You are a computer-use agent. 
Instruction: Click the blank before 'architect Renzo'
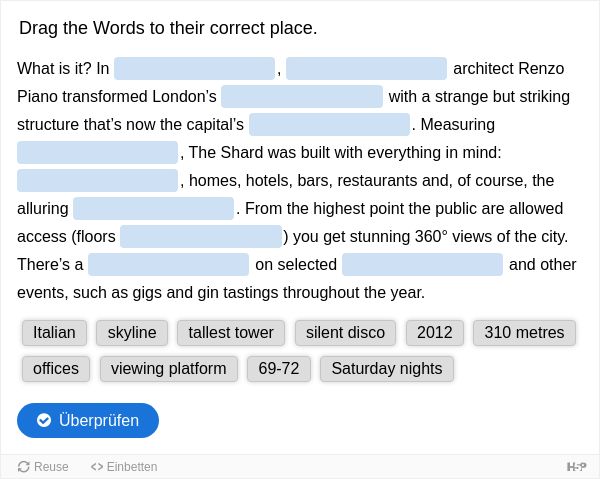tap(366, 68)
